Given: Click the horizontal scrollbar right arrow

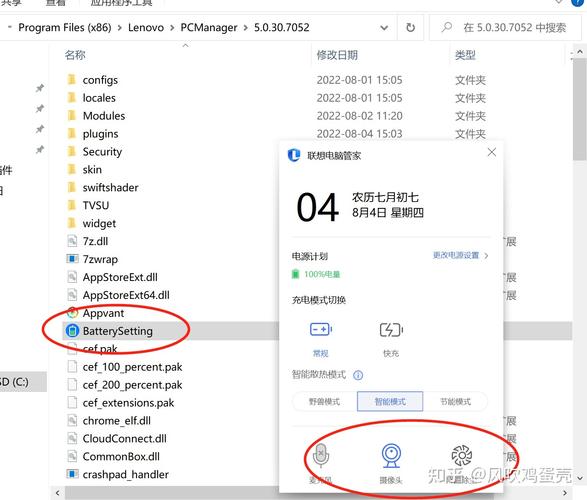Looking at the screenshot, I should pyautogui.click(x=565, y=493).
